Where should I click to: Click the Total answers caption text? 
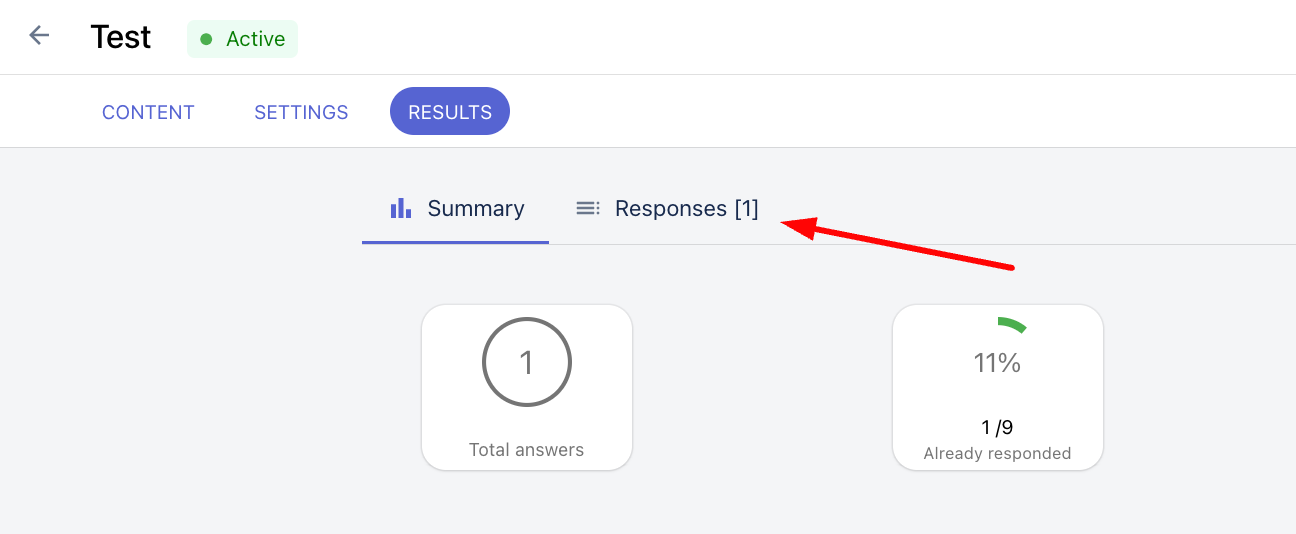tap(527, 450)
